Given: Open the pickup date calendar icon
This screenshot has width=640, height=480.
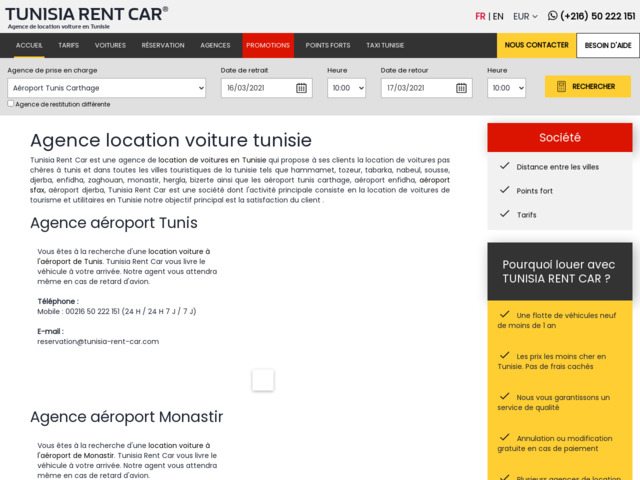Looking at the screenshot, I should click(301, 88).
